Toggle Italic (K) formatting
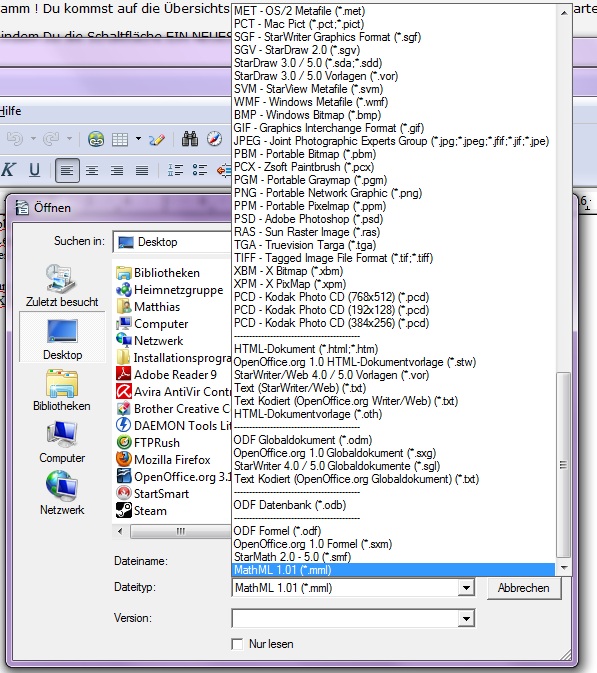 pos(9,170)
